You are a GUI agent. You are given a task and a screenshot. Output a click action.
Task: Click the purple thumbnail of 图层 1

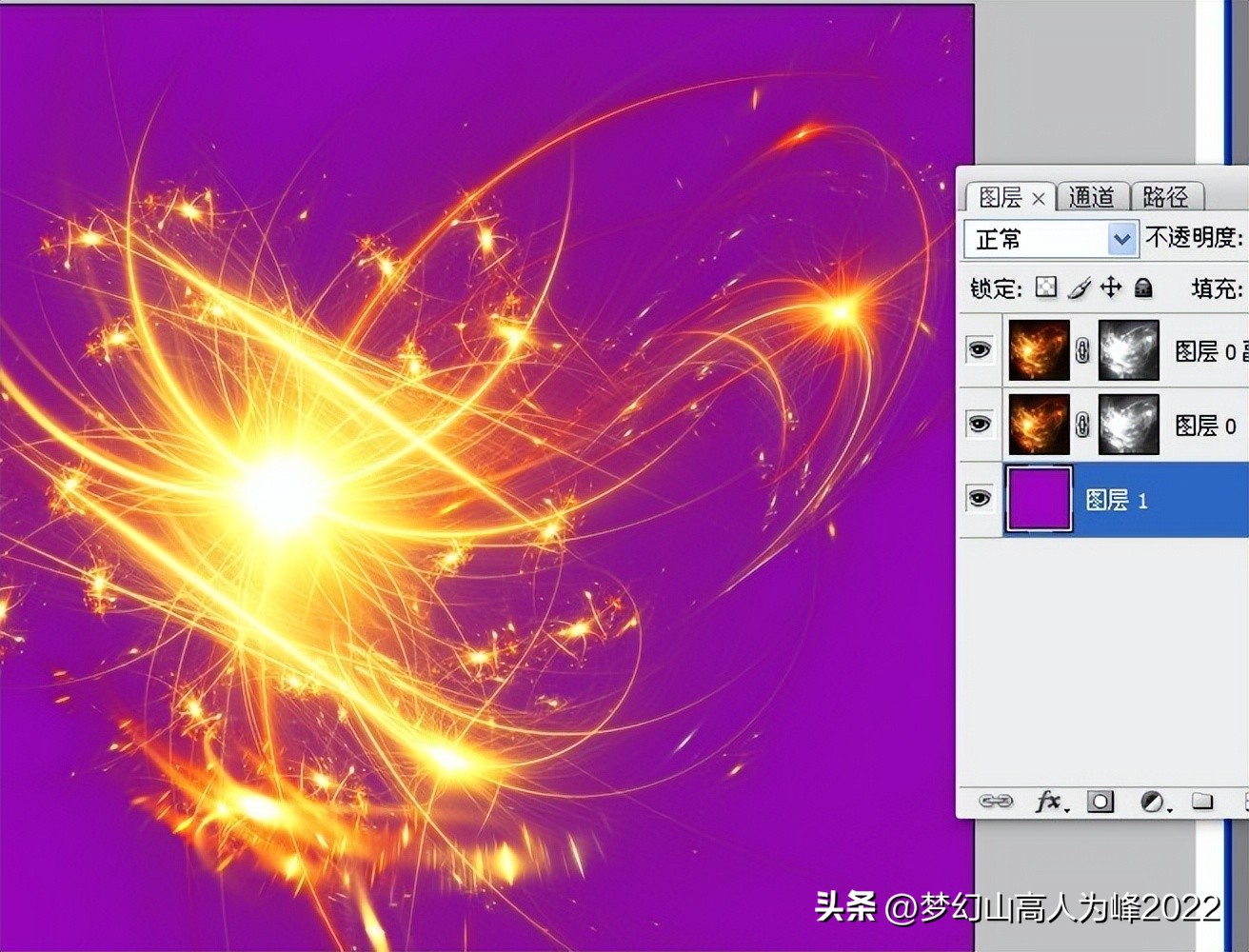[x=1038, y=497]
